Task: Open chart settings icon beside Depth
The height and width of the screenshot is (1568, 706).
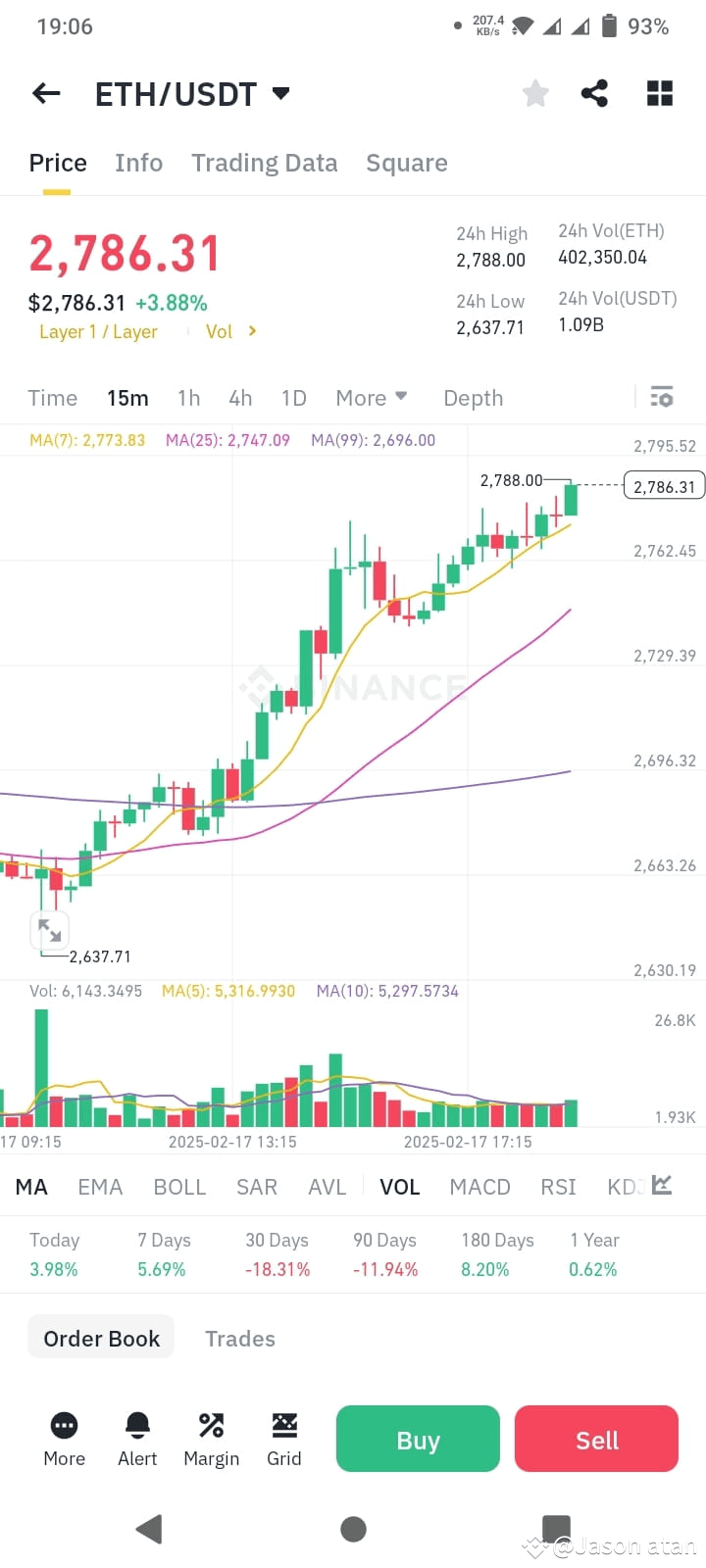Action: (x=663, y=397)
